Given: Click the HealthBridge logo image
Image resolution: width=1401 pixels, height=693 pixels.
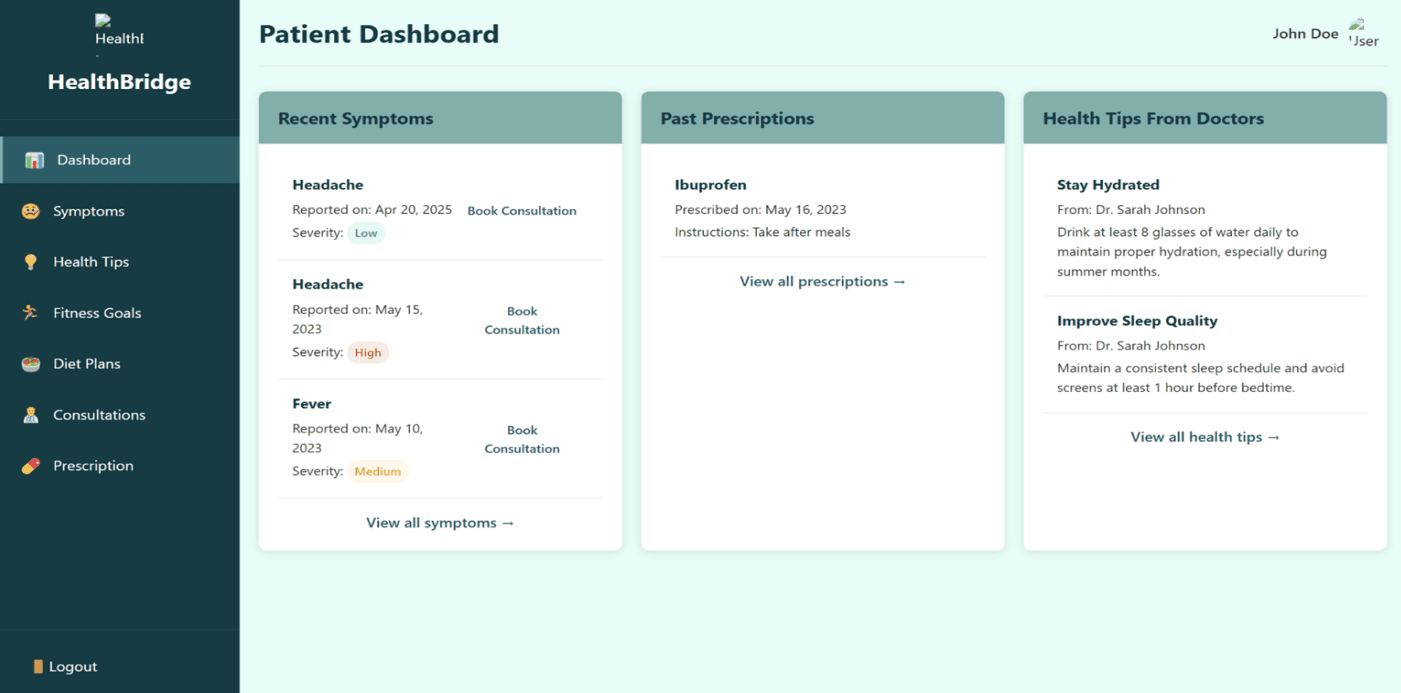Looking at the screenshot, I should coord(119,33).
